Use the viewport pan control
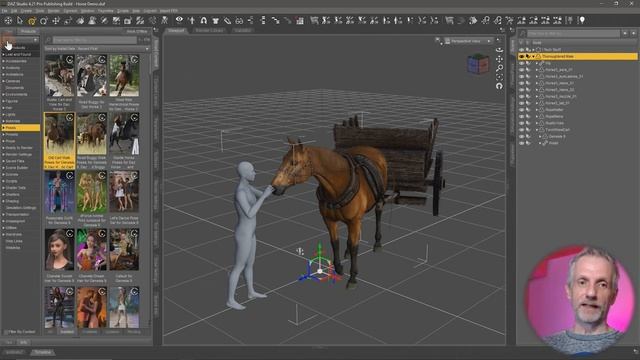 point(499,59)
